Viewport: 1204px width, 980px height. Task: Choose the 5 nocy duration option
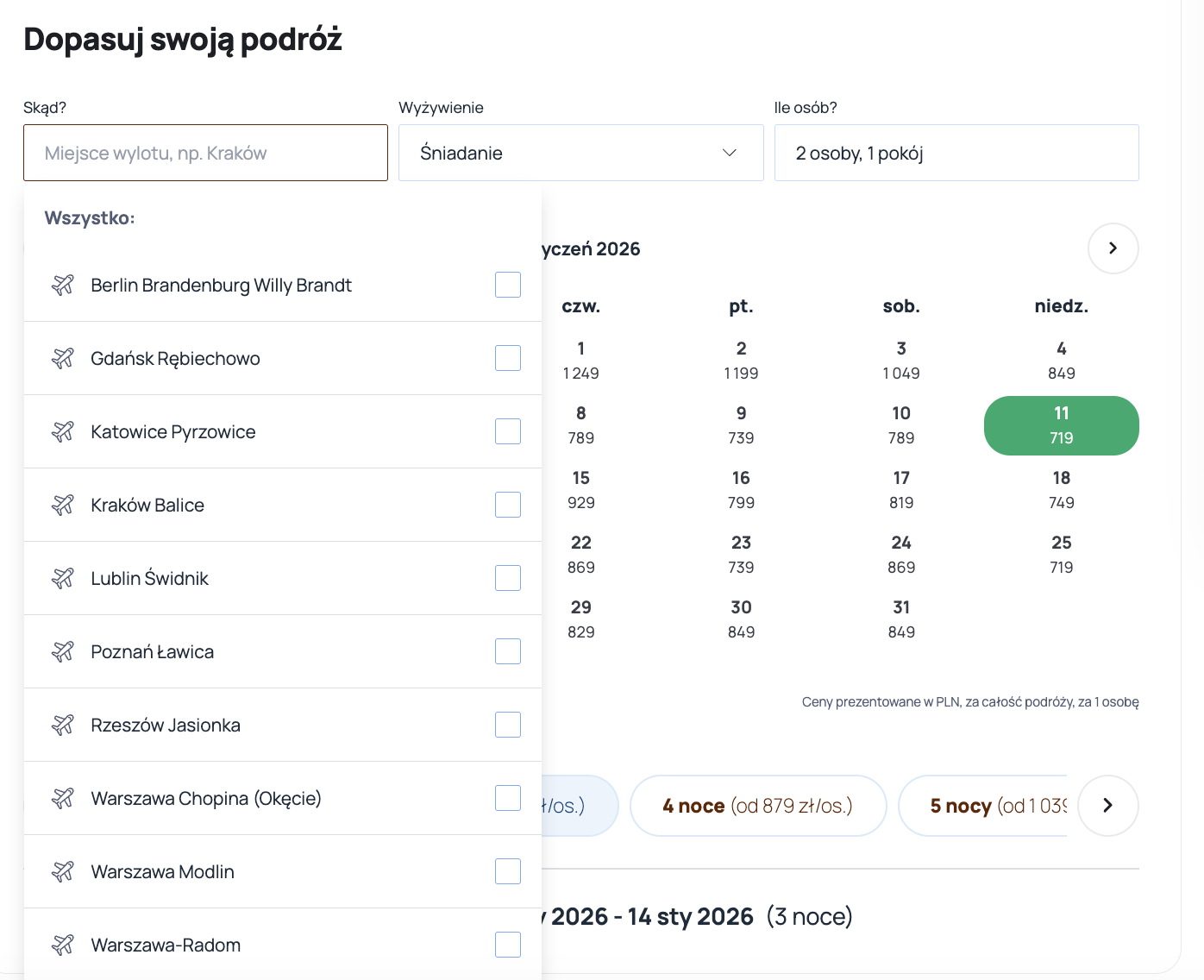point(983,806)
